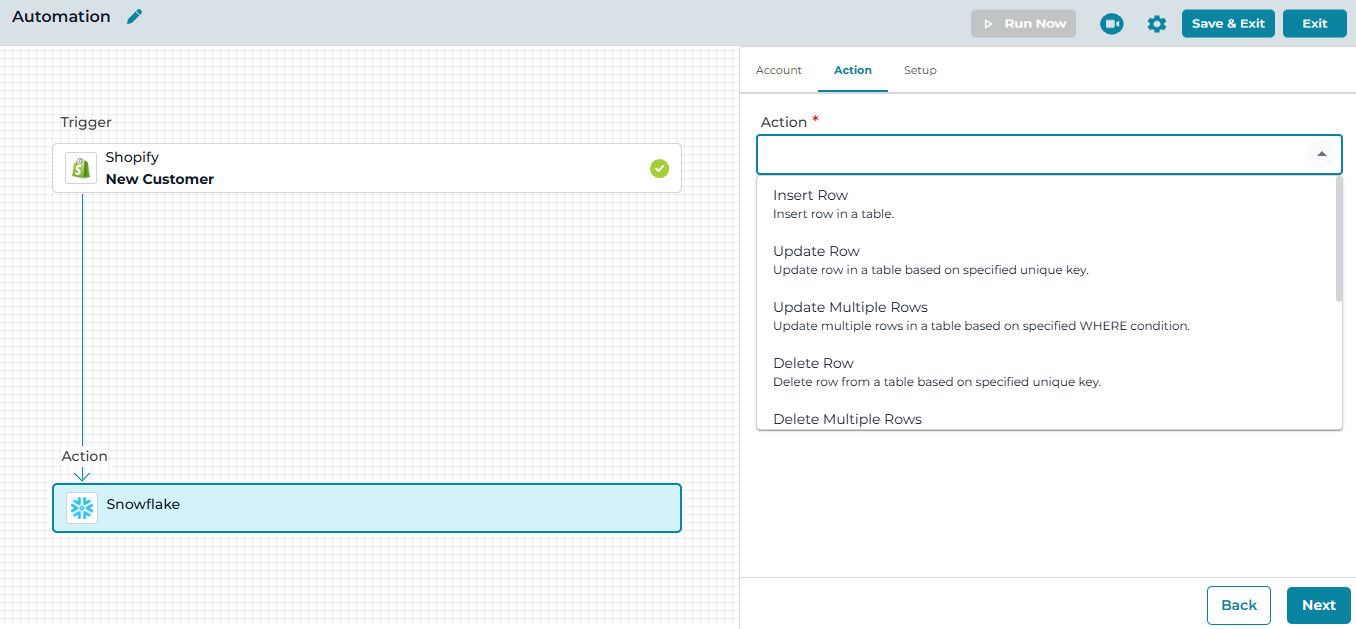Choose Update Row option
This screenshot has height=629, width=1356.
coord(1046,259)
